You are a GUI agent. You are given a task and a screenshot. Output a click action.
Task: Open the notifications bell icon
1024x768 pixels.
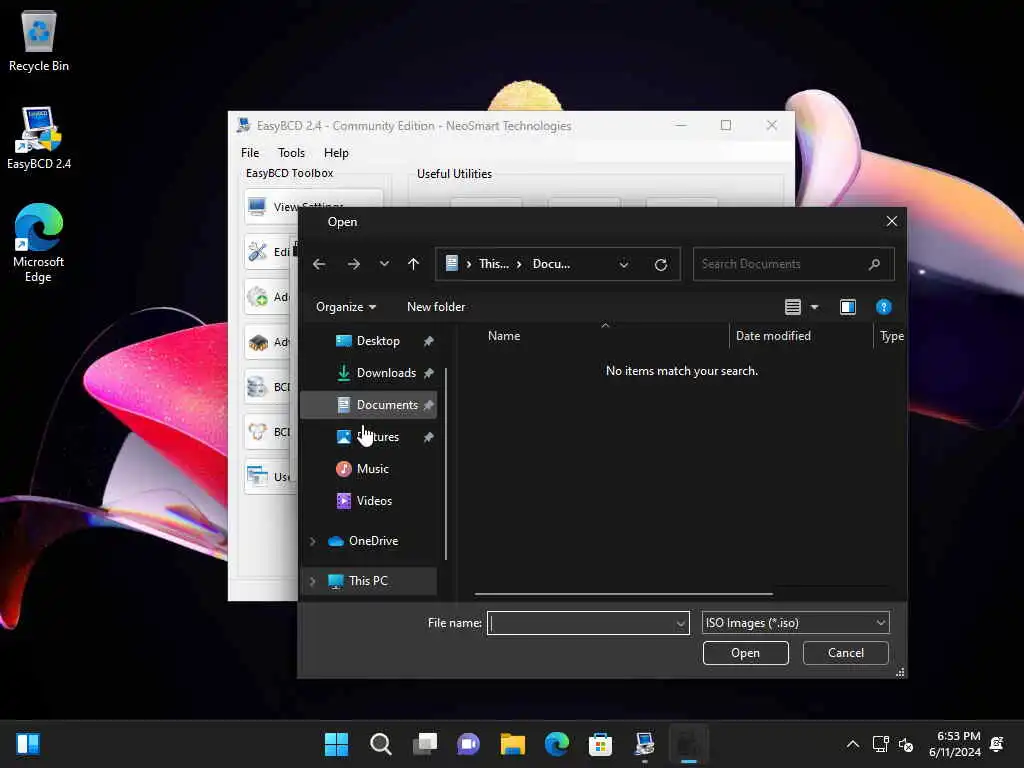point(997,744)
